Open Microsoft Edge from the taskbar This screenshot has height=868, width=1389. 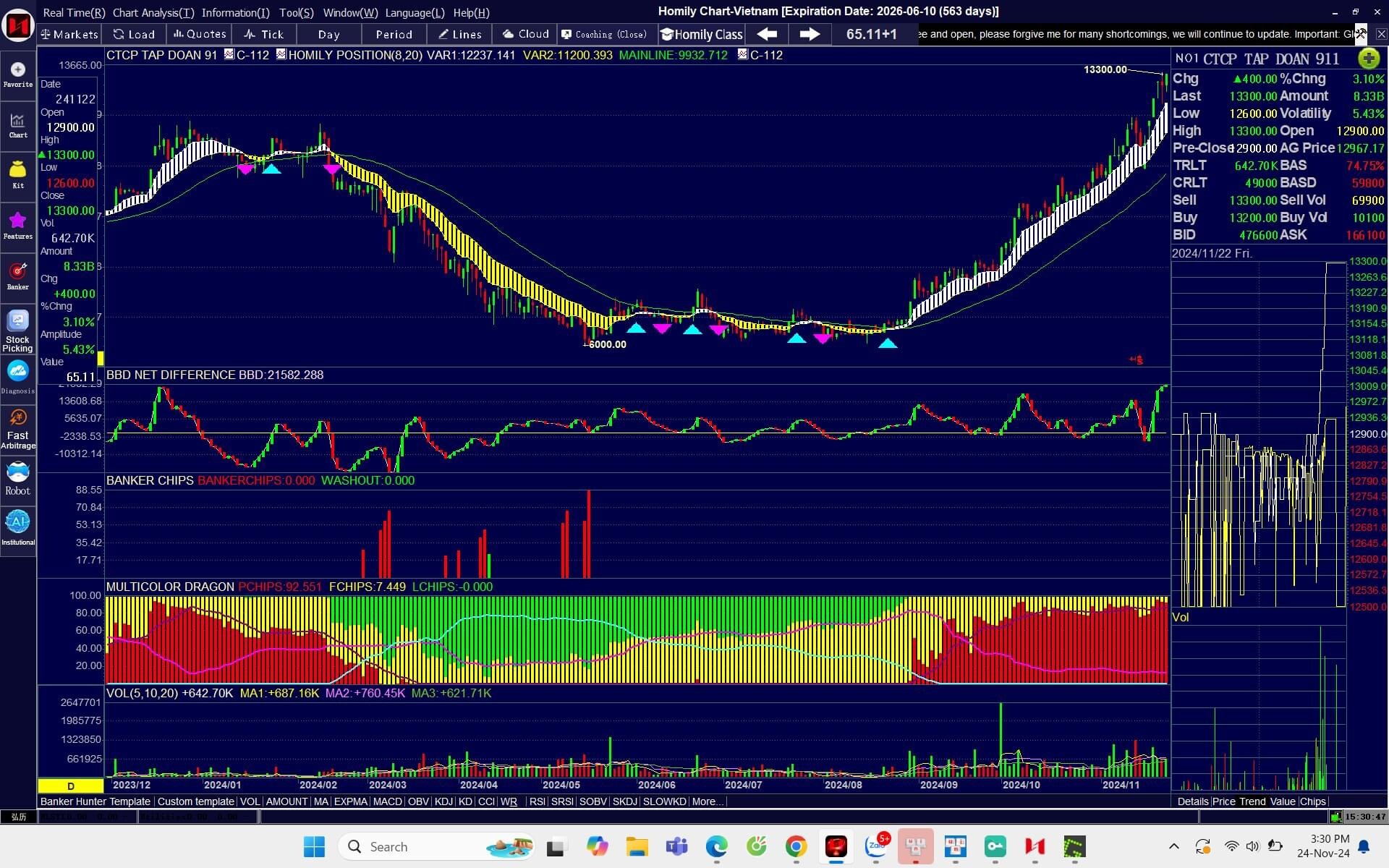coord(716,846)
